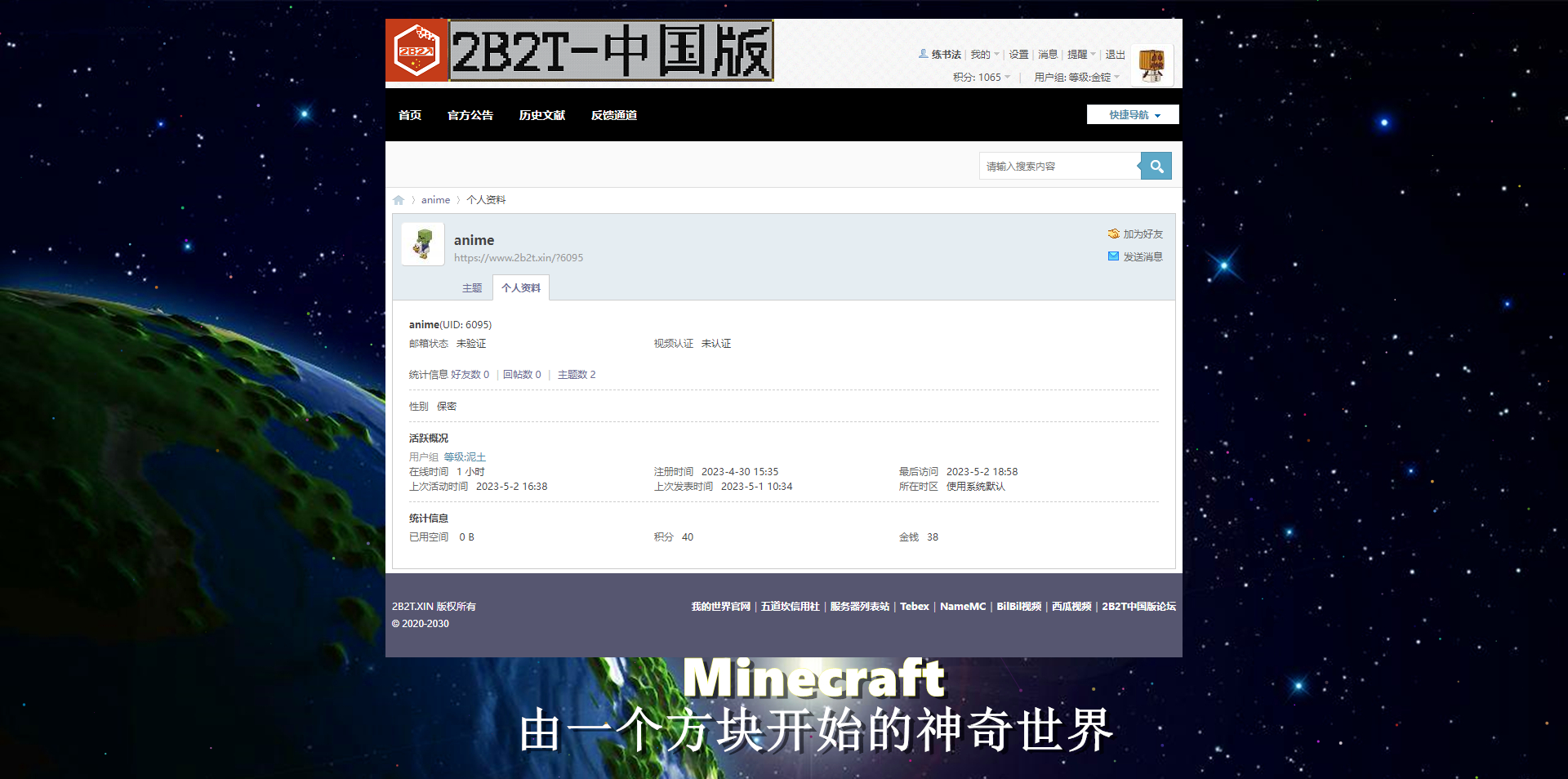Image resolution: width=1568 pixels, height=779 pixels.
Task: Open the 历史文献 menu item
Action: click(x=542, y=115)
